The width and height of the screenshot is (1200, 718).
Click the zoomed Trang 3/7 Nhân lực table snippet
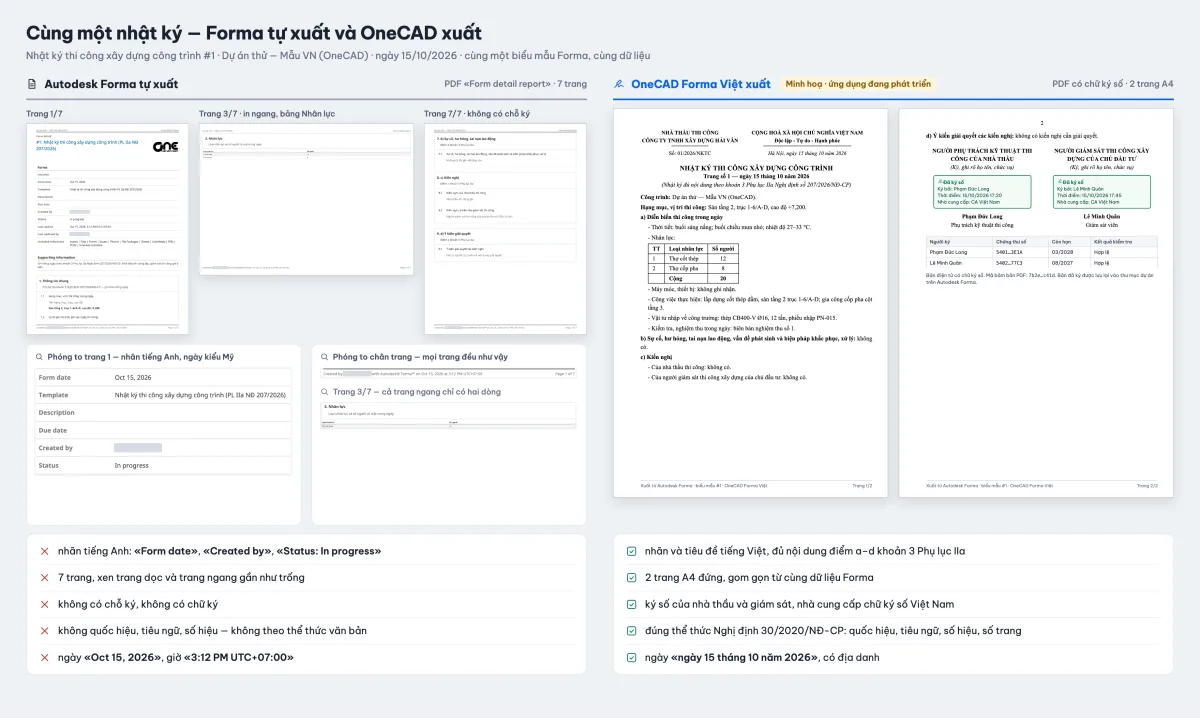coord(449,417)
